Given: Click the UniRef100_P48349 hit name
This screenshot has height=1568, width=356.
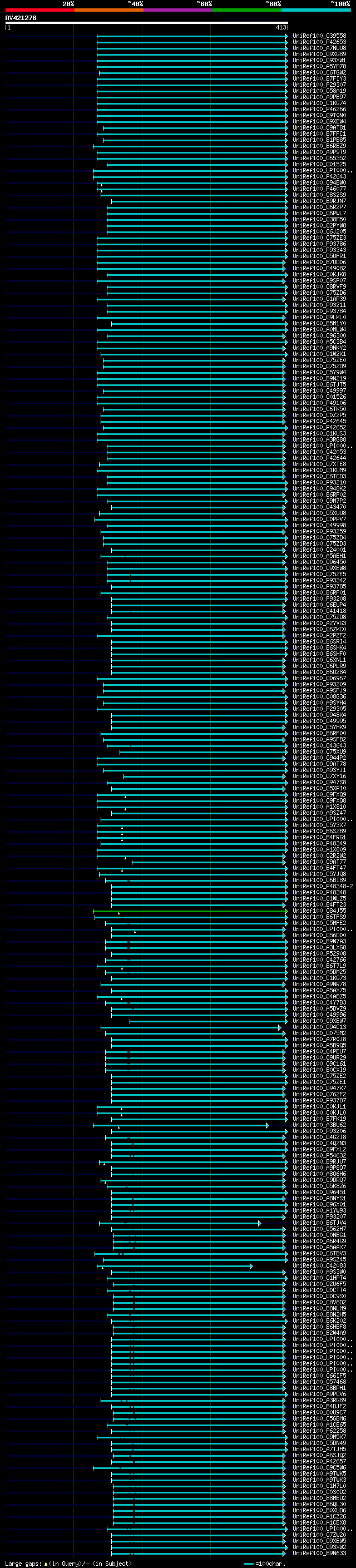Looking at the screenshot, I should click(319, 844).
